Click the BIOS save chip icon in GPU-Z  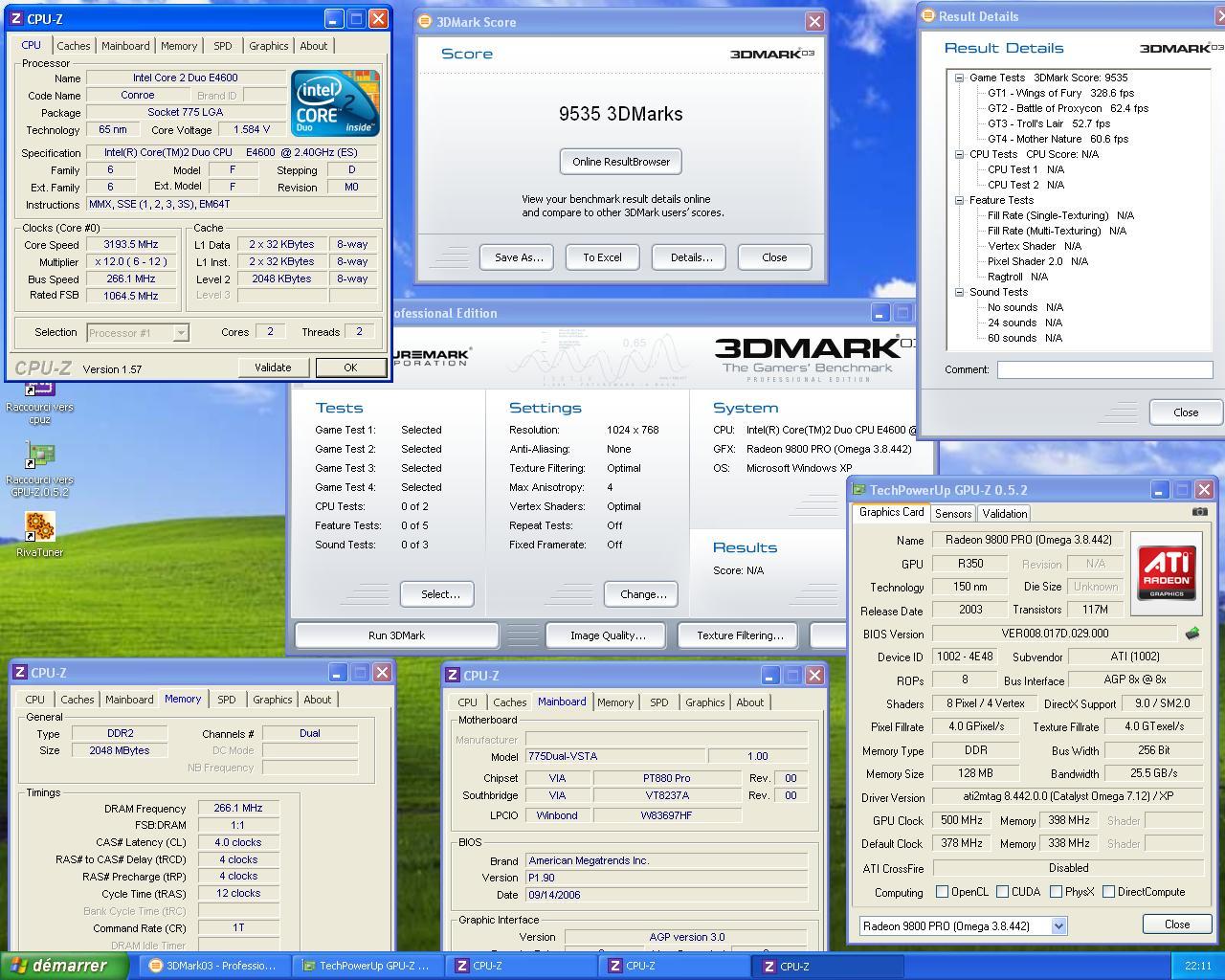click(1192, 634)
